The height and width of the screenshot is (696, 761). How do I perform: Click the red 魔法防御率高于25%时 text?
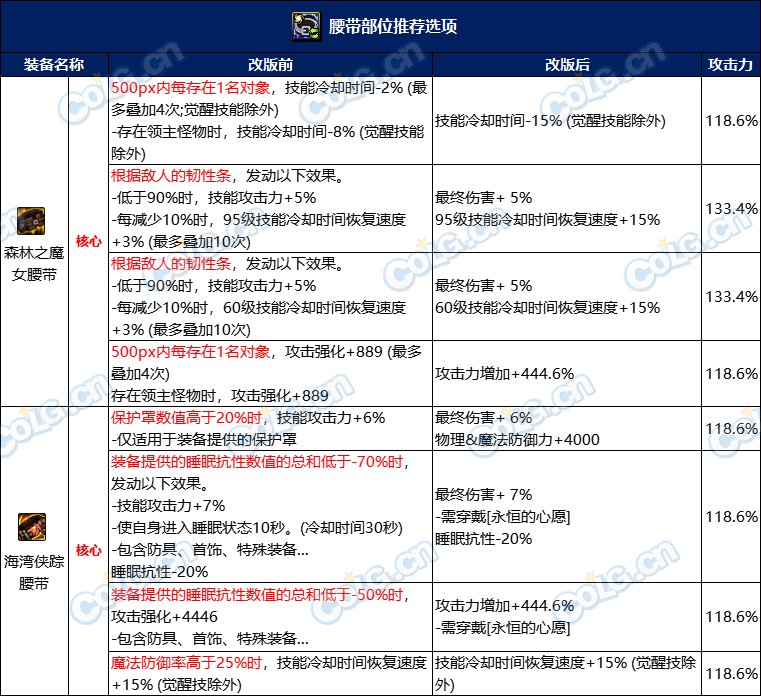186,663
